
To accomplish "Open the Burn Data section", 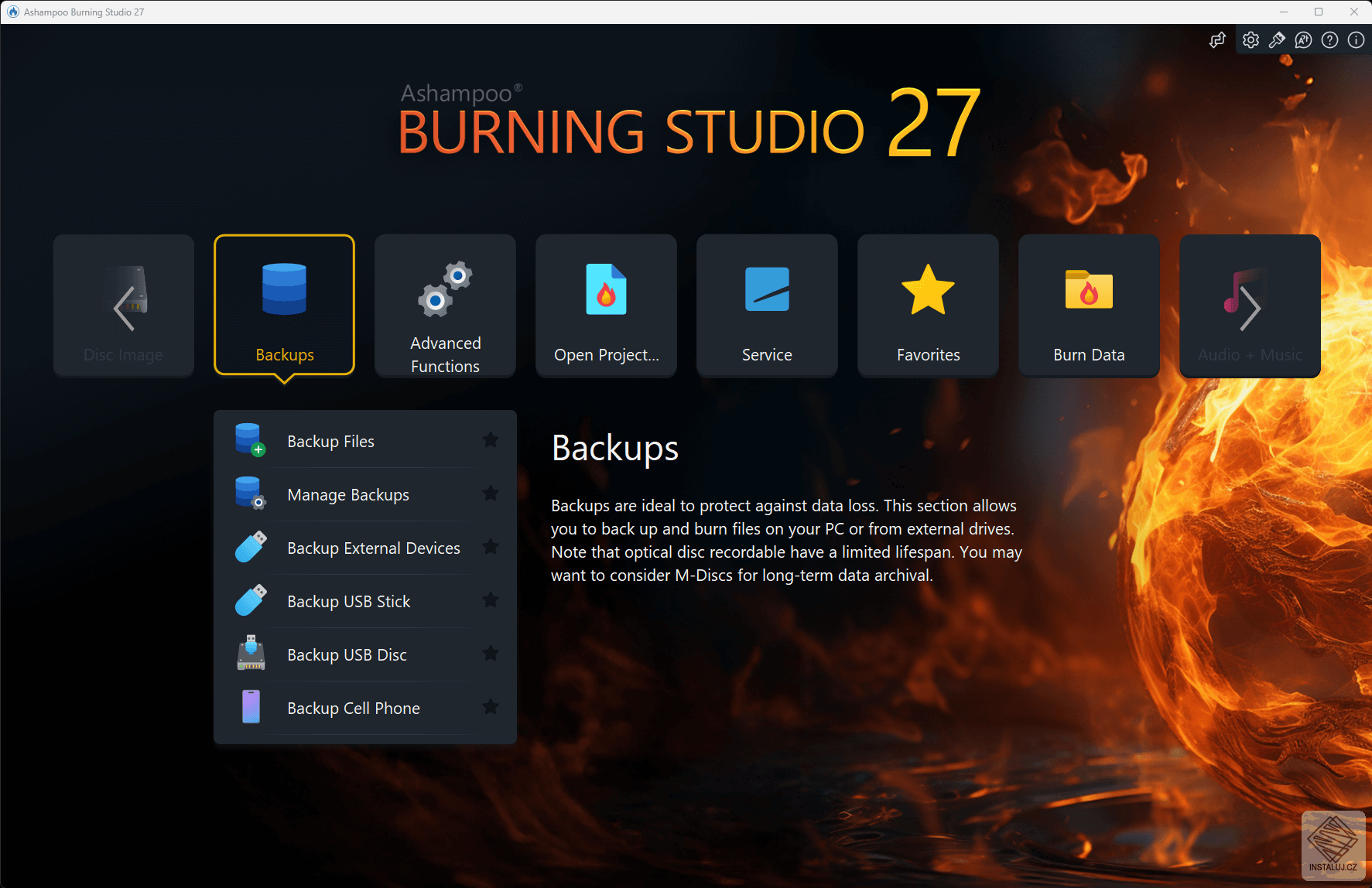I will point(1089,306).
